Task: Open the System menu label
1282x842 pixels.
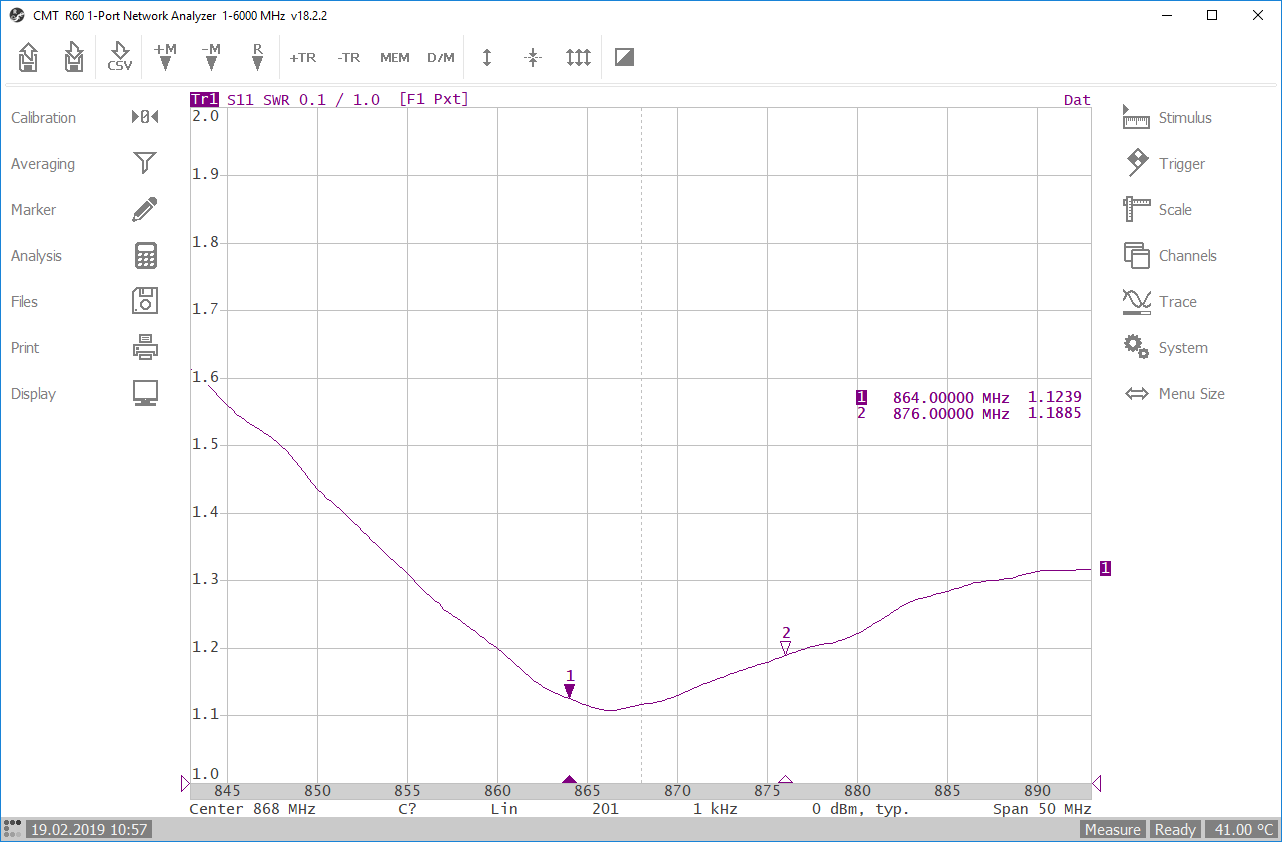Action: (1183, 348)
